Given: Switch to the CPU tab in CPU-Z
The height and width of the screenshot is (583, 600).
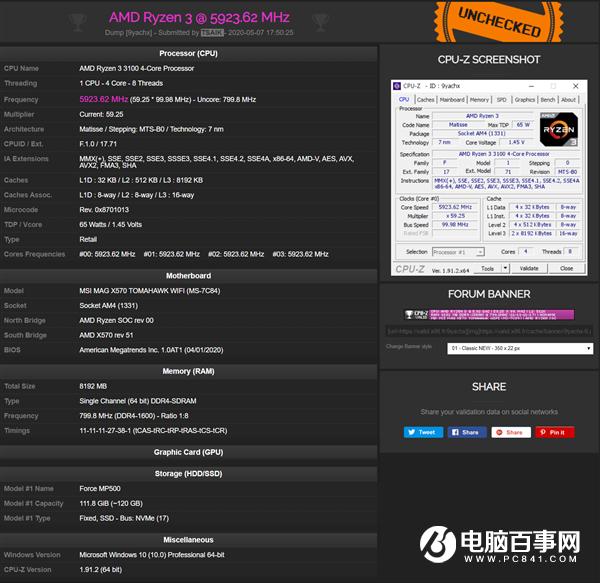Looking at the screenshot, I should 404,99.
